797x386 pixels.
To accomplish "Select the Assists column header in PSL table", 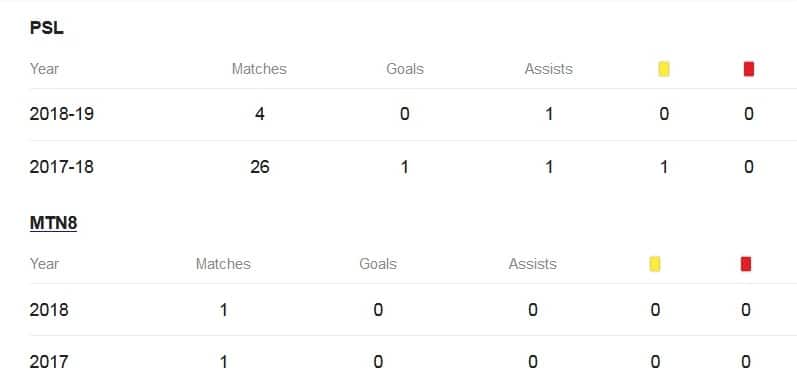I will point(548,69).
